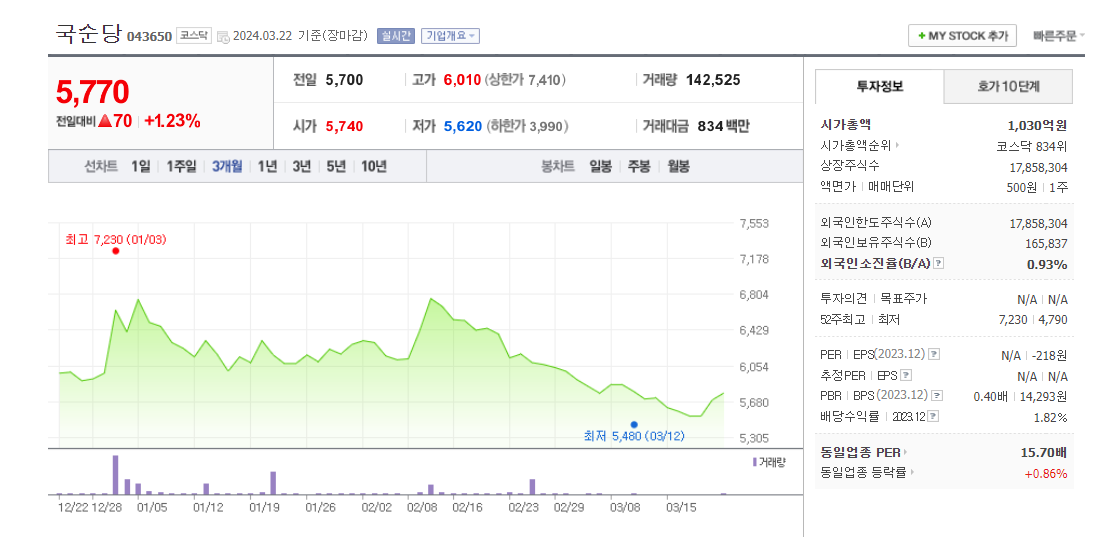Switch to the 투자정보 tab
Screen dimensions: 1116x537
pyautogui.click(x=880, y=87)
